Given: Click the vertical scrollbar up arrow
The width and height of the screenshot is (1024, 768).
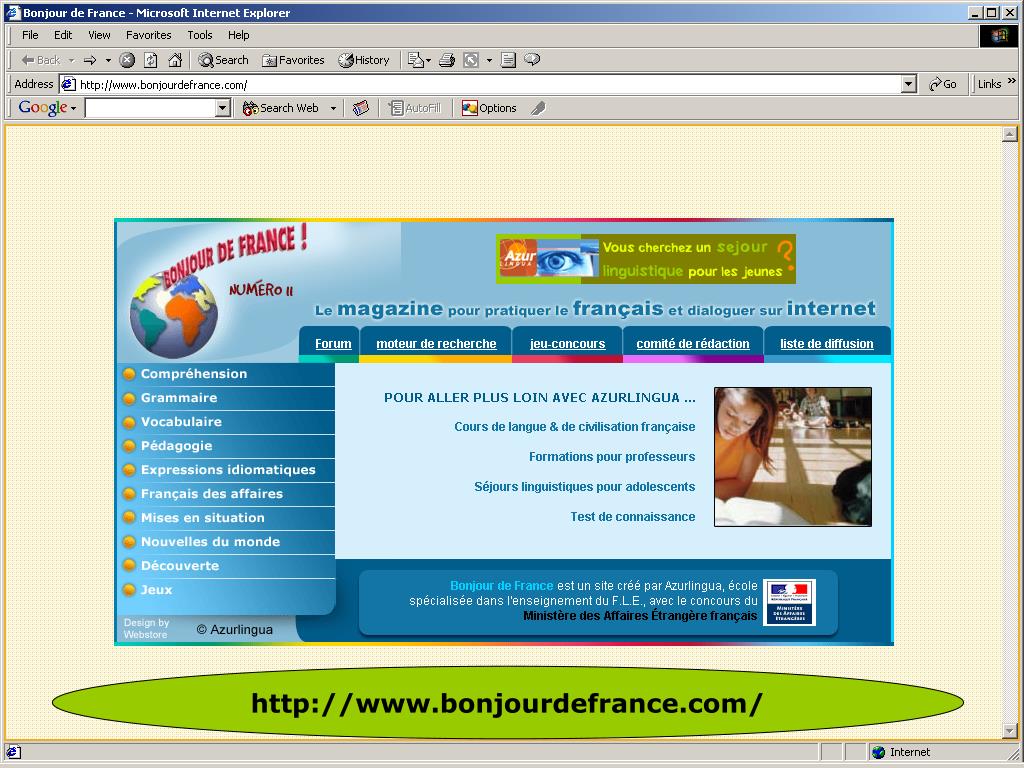Looking at the screenshot, I should click(x=1010, y=134).
